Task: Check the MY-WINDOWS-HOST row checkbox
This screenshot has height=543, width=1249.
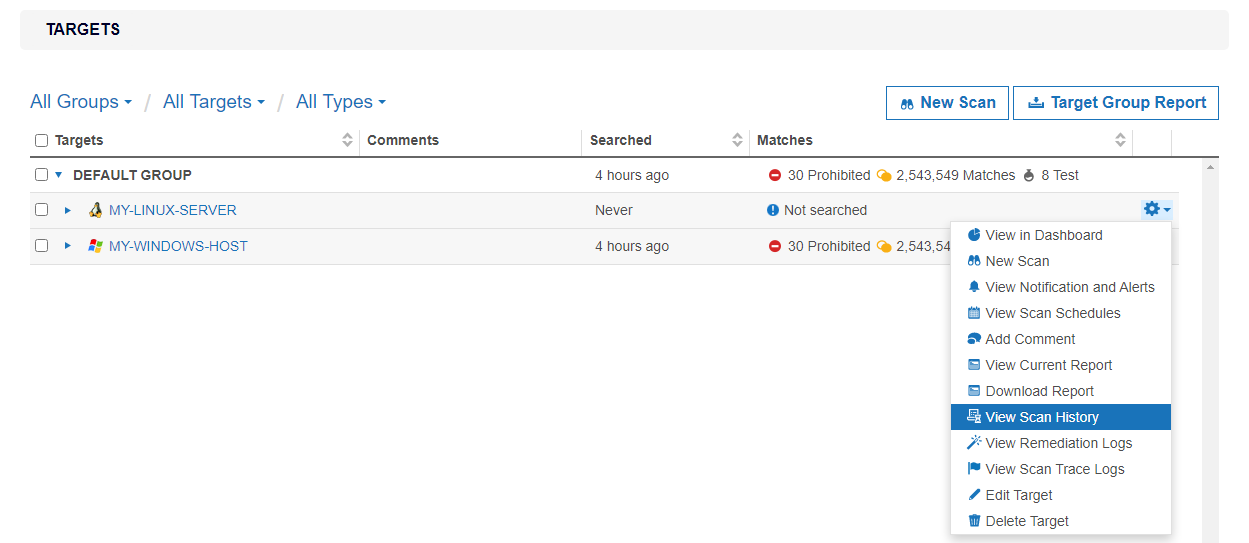Action: (x=42, y=246)
